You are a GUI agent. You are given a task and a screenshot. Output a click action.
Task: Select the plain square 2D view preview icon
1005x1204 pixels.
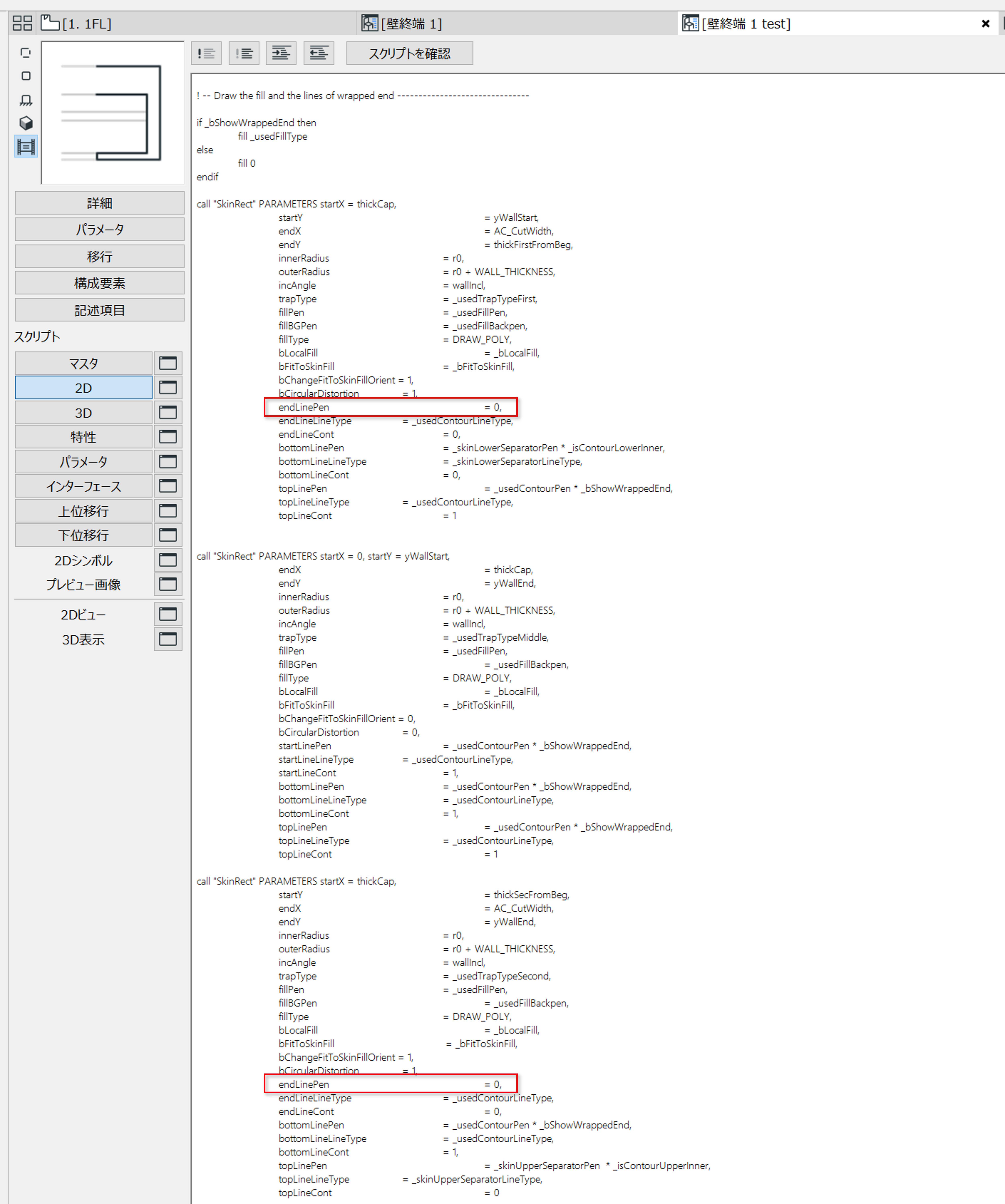point(26,76)
